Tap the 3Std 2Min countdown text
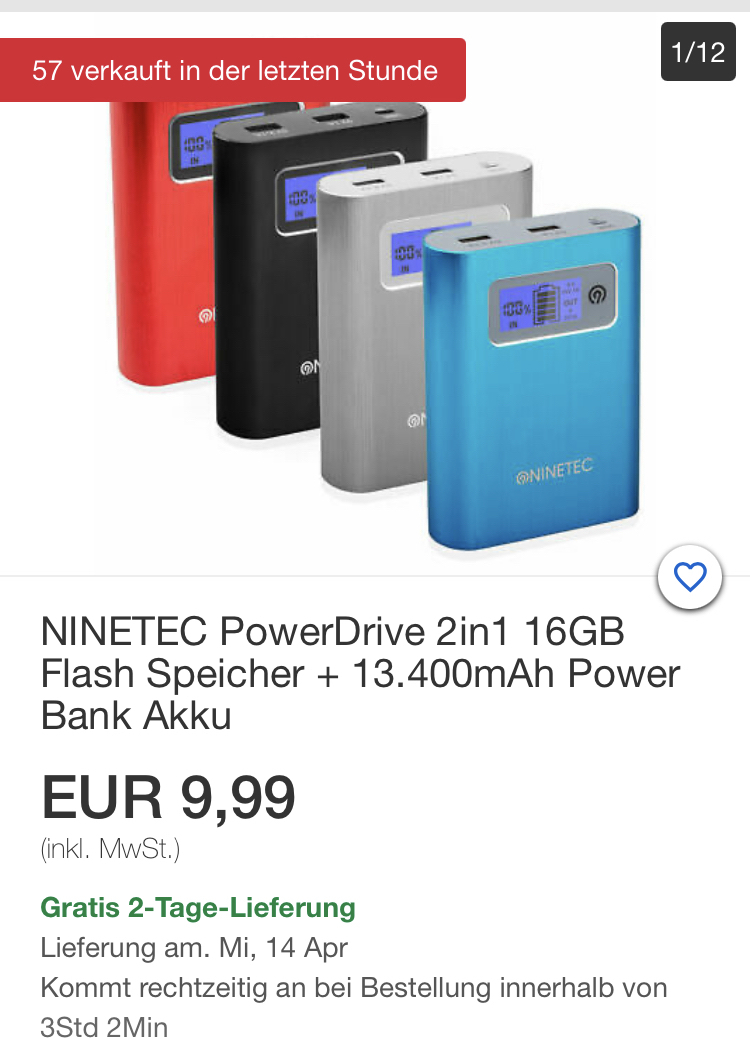This screenshot has height=1061, width=750. coord(104,1027)
